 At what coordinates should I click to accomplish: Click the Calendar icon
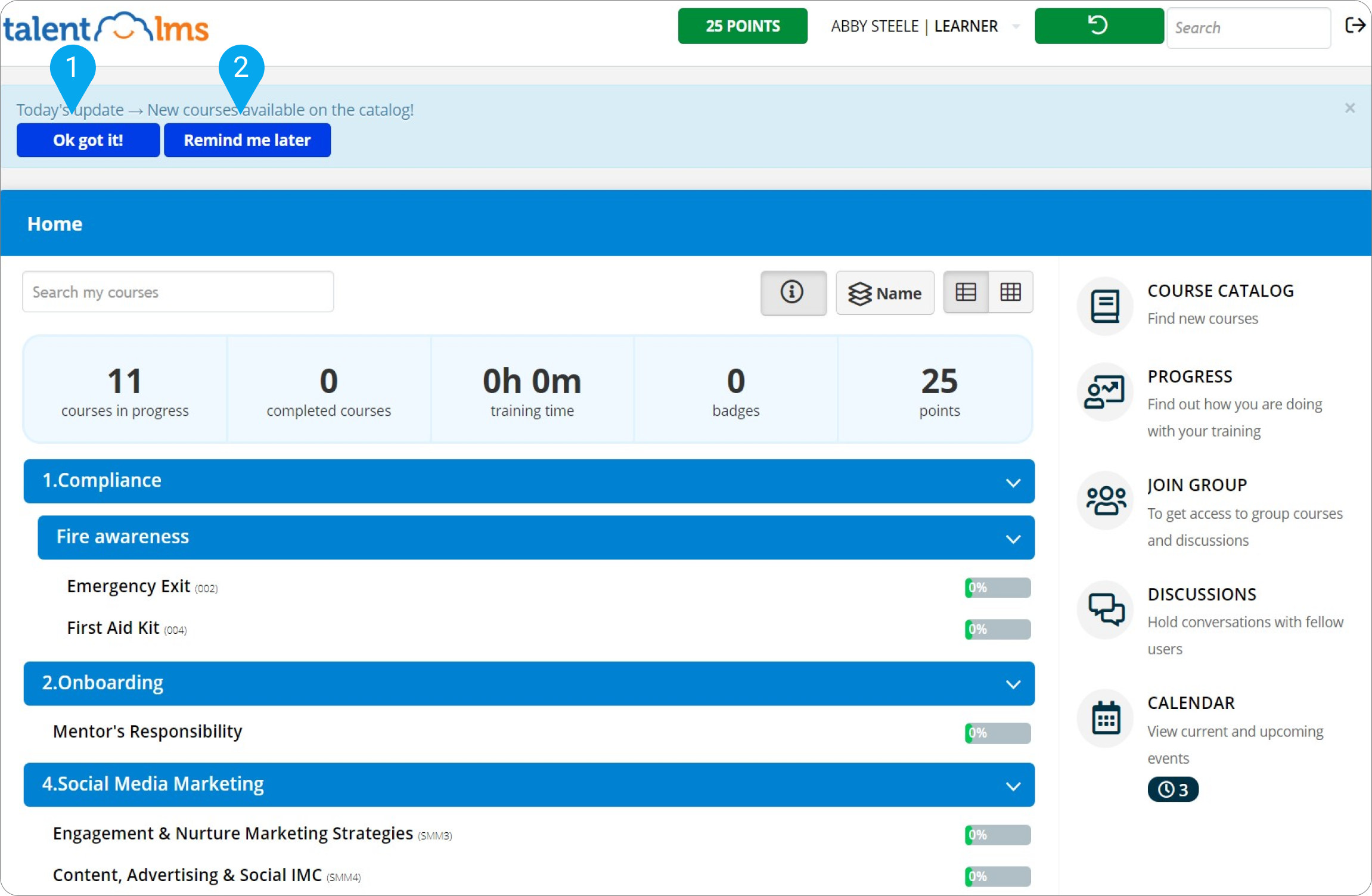1105,718
